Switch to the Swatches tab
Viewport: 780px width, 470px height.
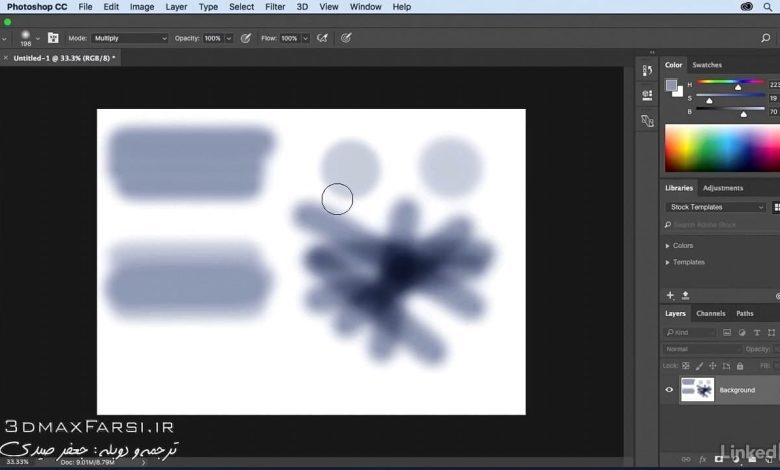707,65
